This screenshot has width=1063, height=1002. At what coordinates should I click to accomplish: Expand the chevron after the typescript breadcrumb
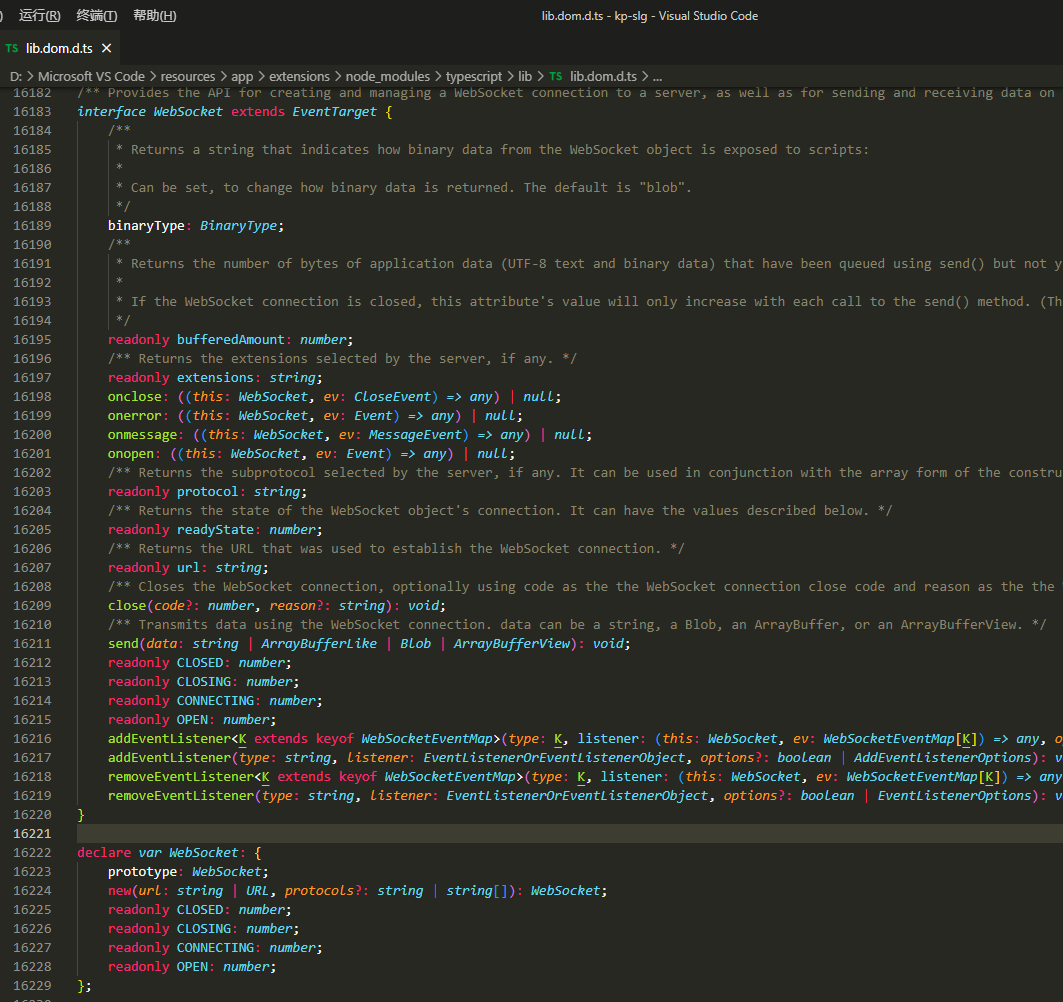pos(510,76)
